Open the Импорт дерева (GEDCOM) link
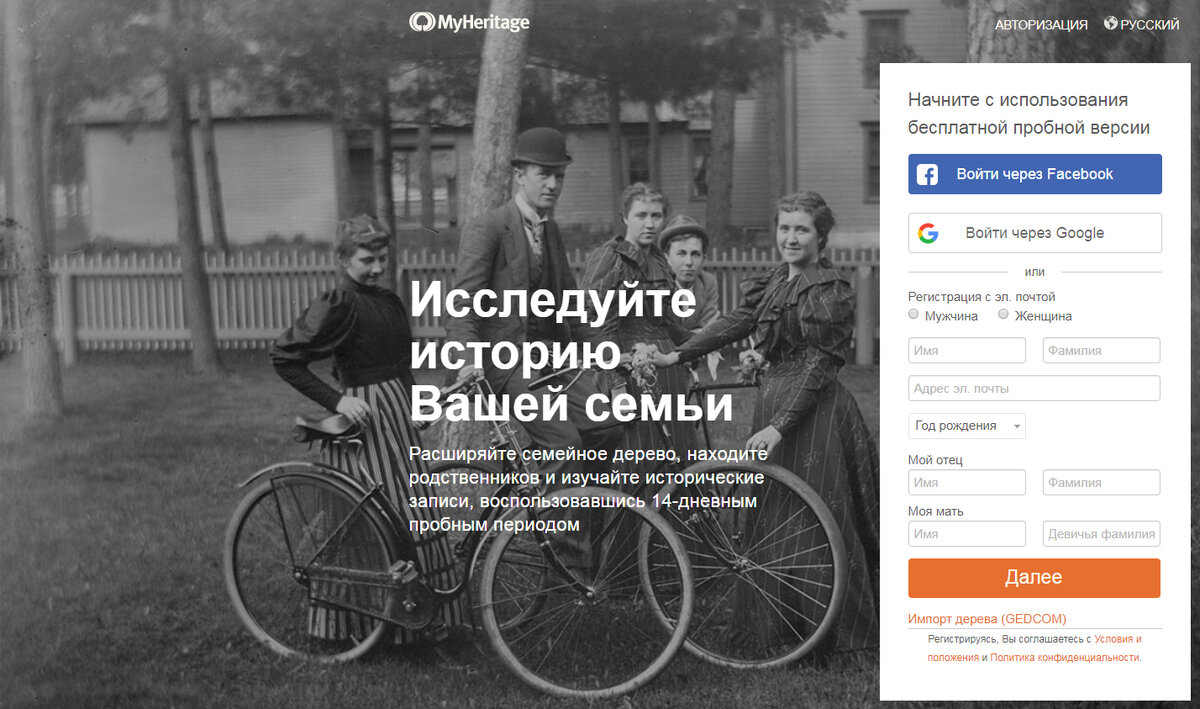 (987, 619)
